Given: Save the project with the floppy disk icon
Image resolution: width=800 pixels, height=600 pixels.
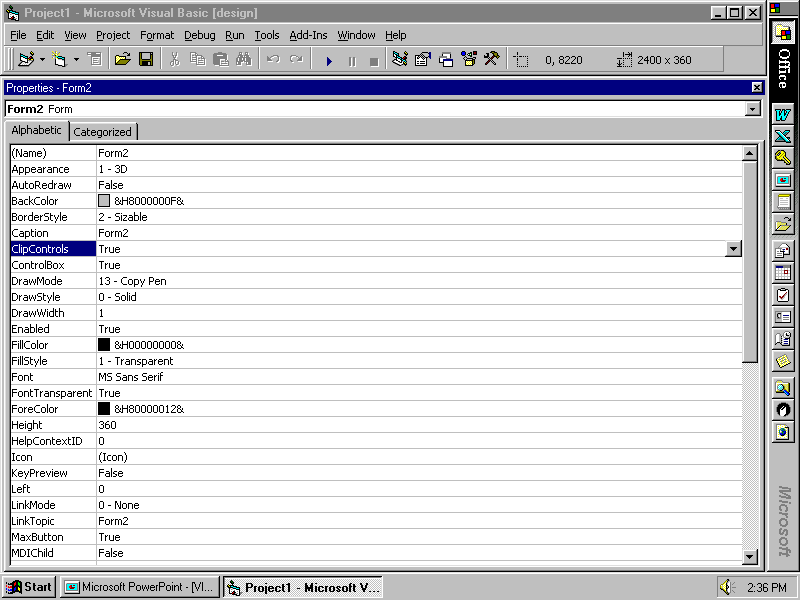Looking at the screenshot, I should pos(146,59).
